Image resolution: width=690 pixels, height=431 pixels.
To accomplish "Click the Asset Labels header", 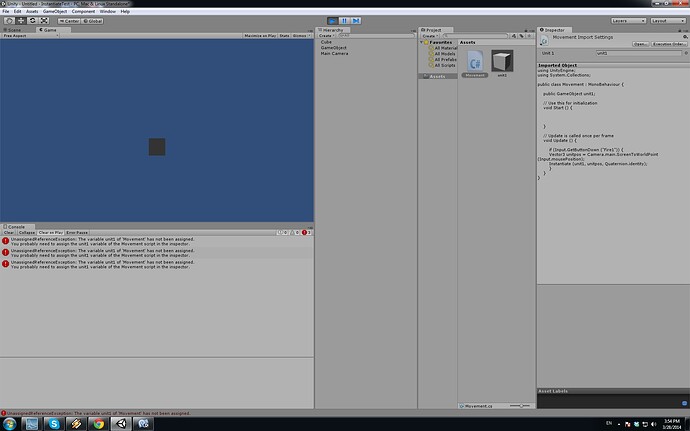I will [613, 391].
